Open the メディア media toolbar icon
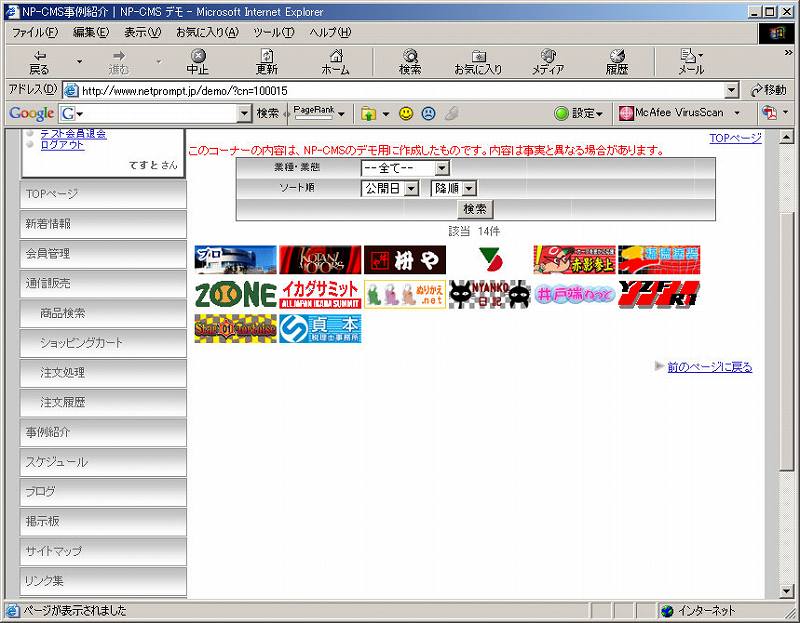This screenshot has width=800, height=623. tap(548, 62)
